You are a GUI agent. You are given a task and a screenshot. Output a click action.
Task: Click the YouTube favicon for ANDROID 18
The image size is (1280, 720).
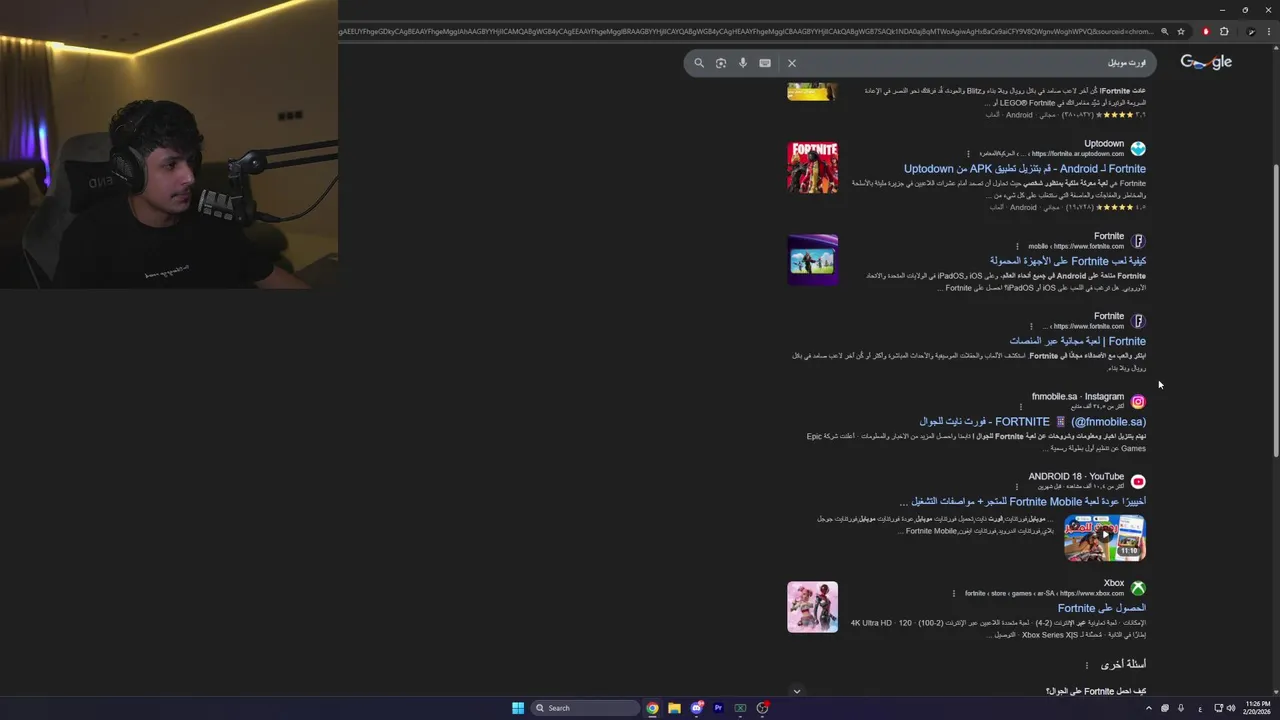pos(1138,482)
